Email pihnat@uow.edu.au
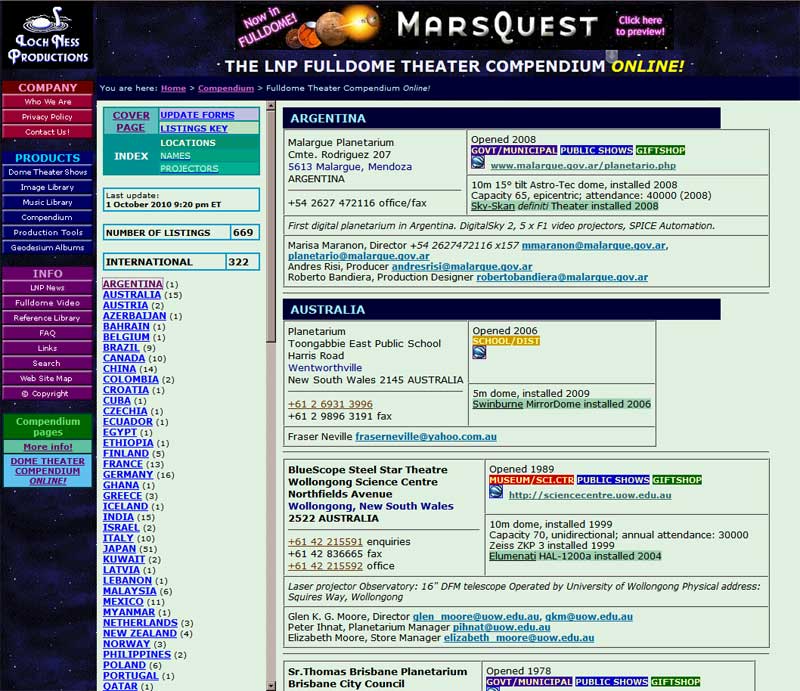Image resolution: width=800 pixels, height=691 pixels. click(502, 627)
